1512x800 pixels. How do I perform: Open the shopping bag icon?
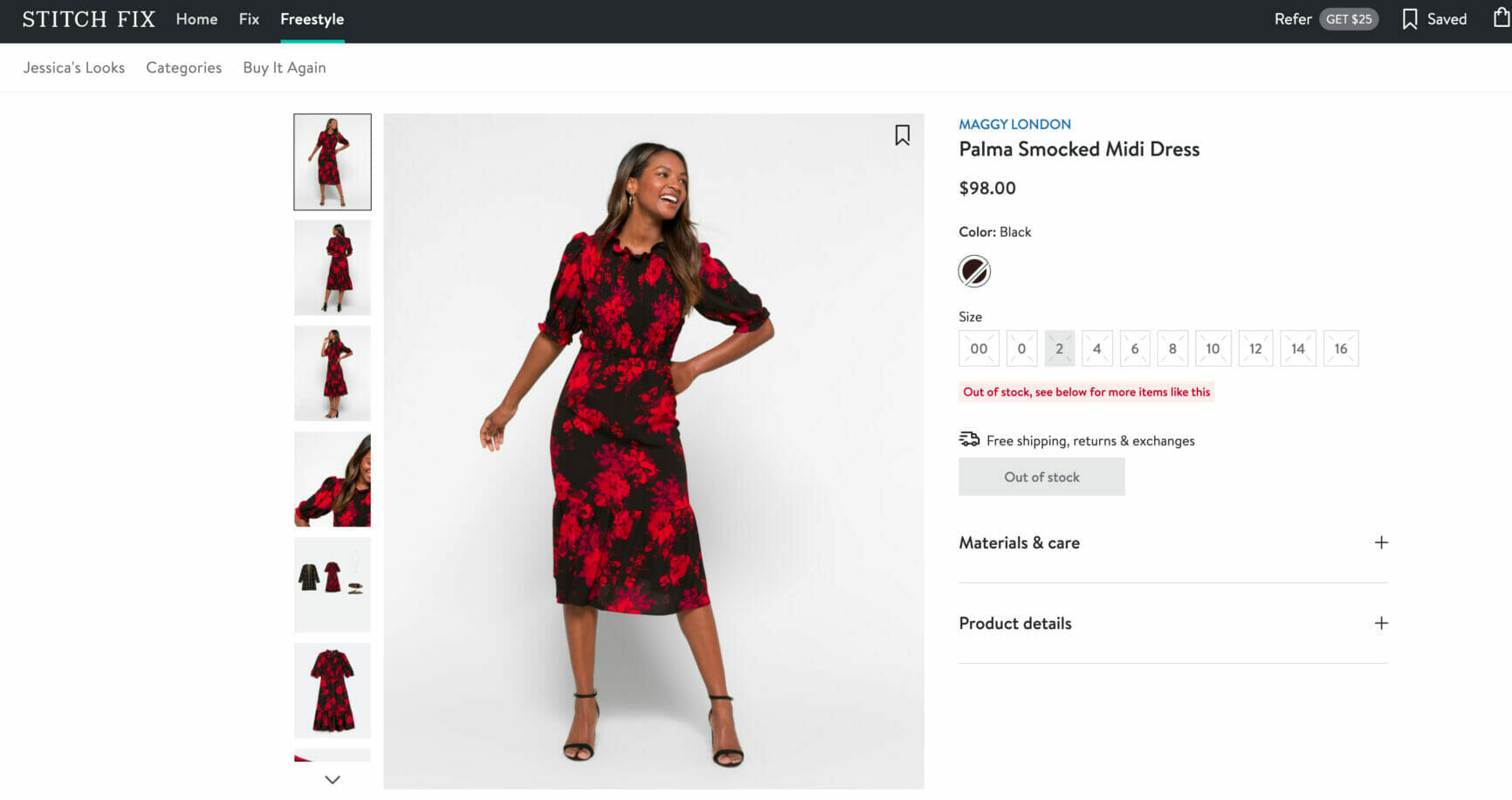point(1502,17)
